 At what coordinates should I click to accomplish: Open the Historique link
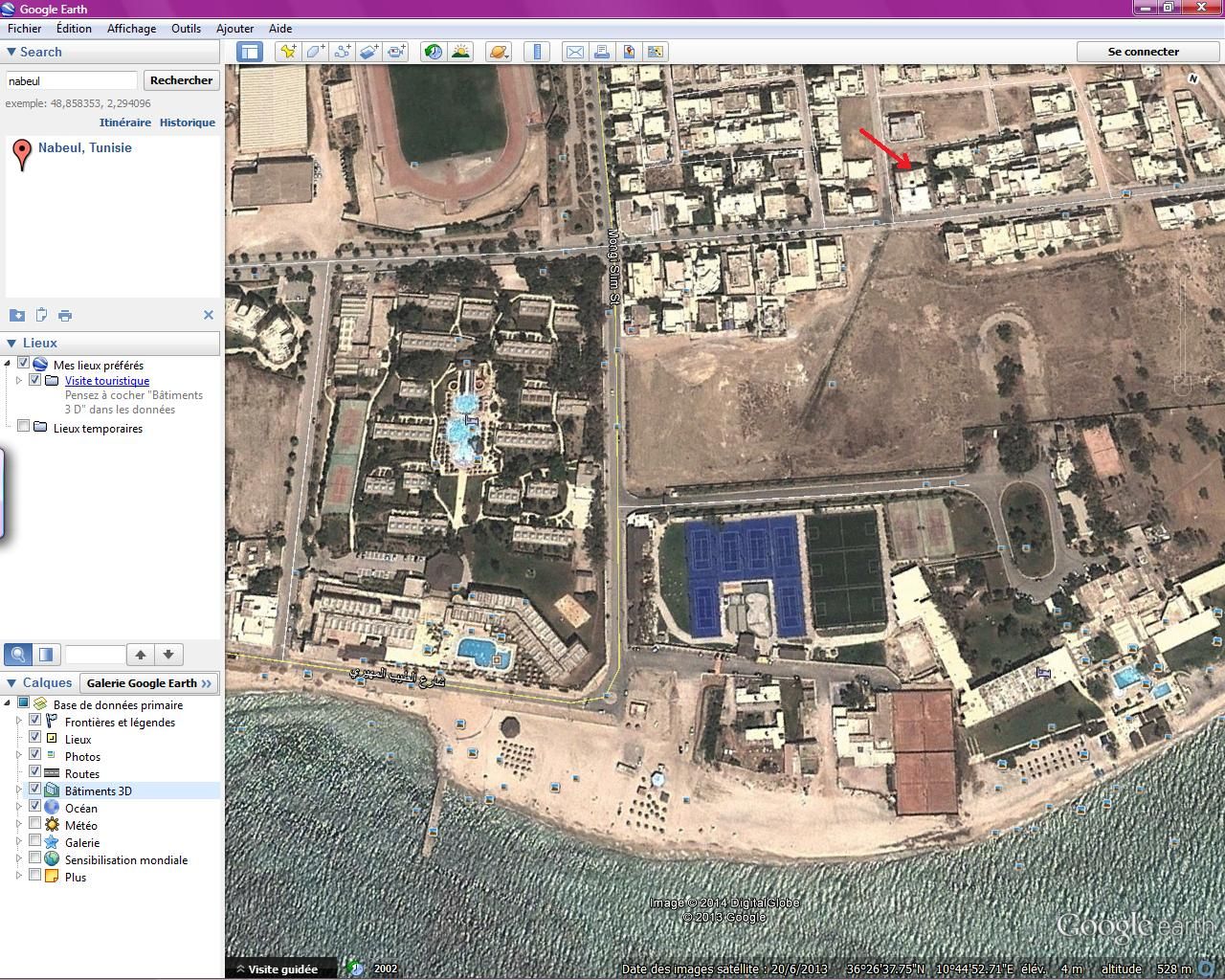click(188, 122)
